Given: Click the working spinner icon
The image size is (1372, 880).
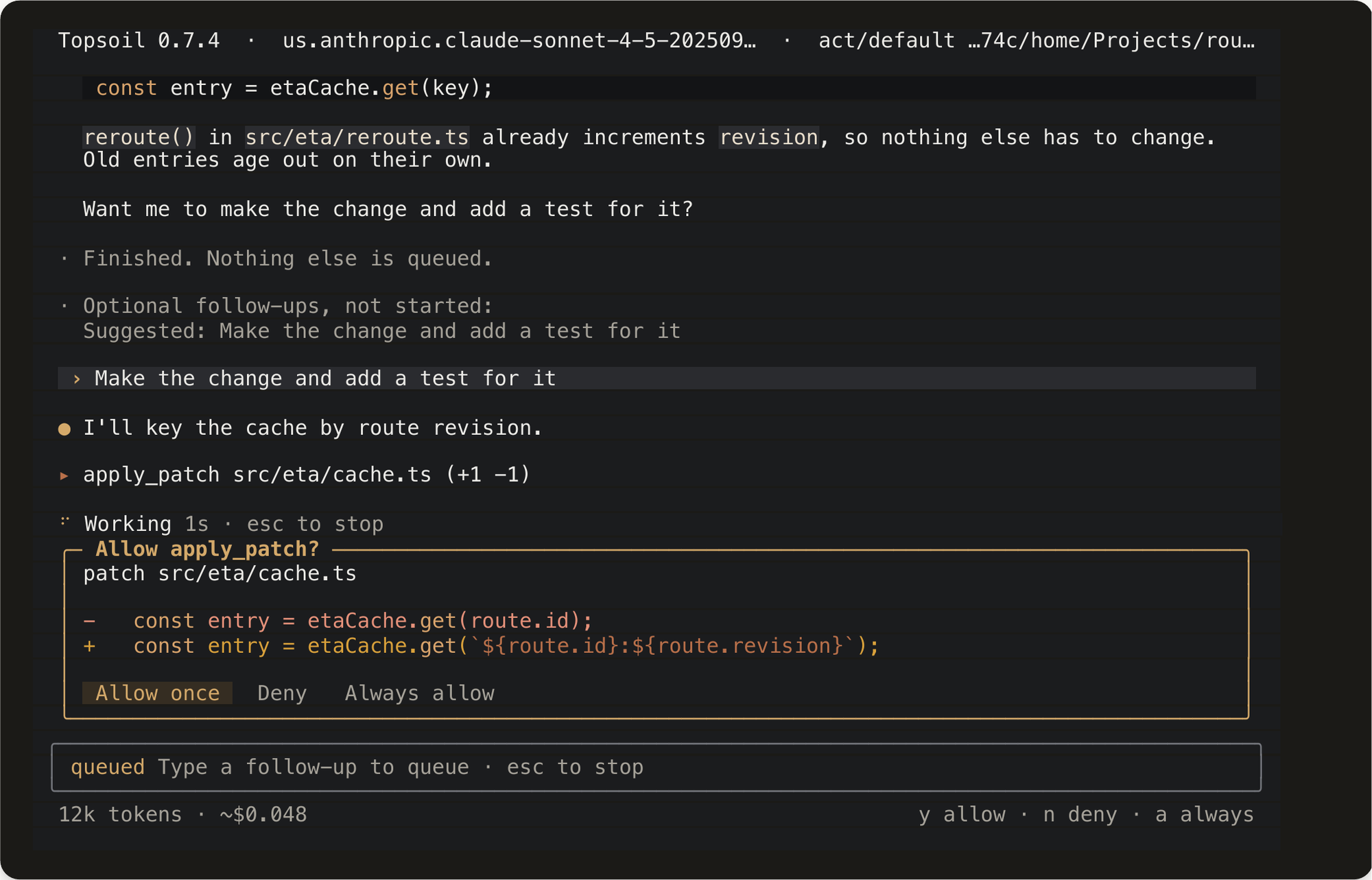Looking at the screenshot, I should (64, 522).
